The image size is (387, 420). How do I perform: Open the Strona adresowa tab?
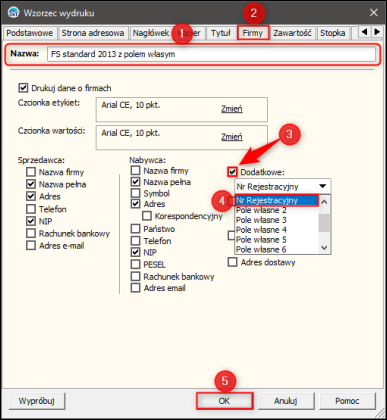[x=93, y=33]
